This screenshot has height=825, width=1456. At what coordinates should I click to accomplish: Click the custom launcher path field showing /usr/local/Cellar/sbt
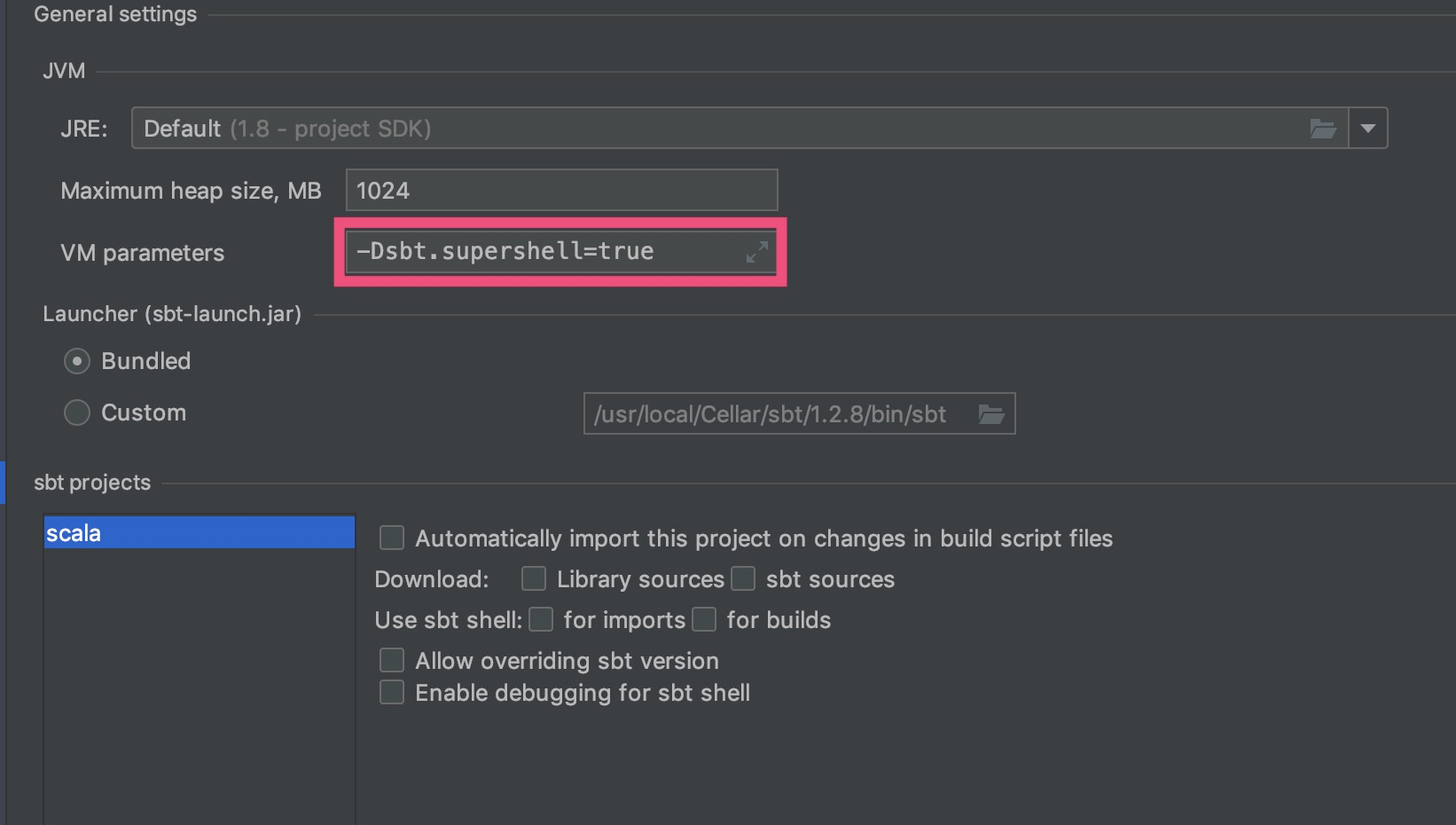click(x=780, y=413)
